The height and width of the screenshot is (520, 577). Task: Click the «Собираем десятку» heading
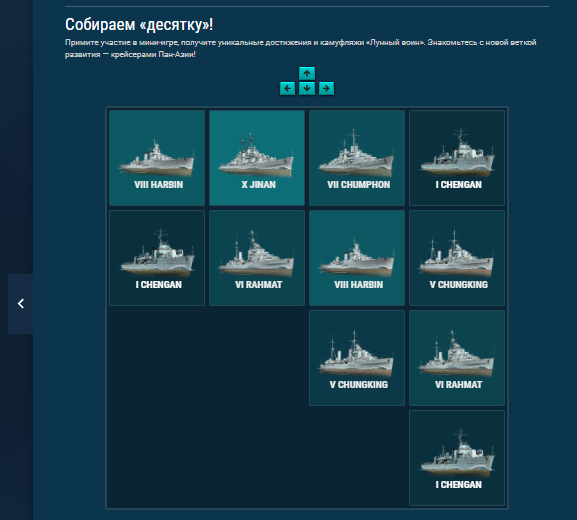(x=139, y=25)
